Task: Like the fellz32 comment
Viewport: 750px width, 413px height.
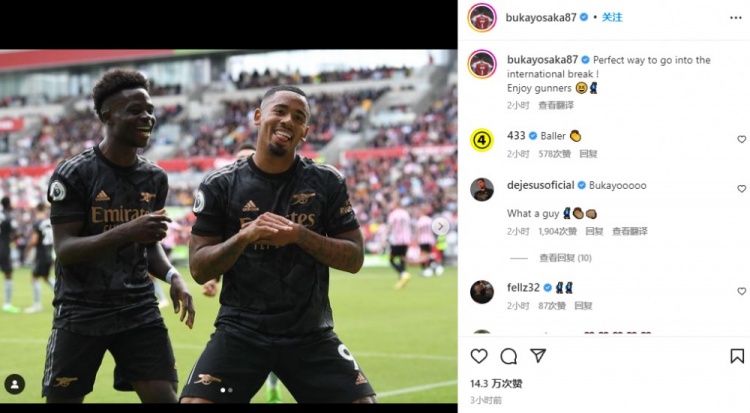Action: [x=741, y=291]
